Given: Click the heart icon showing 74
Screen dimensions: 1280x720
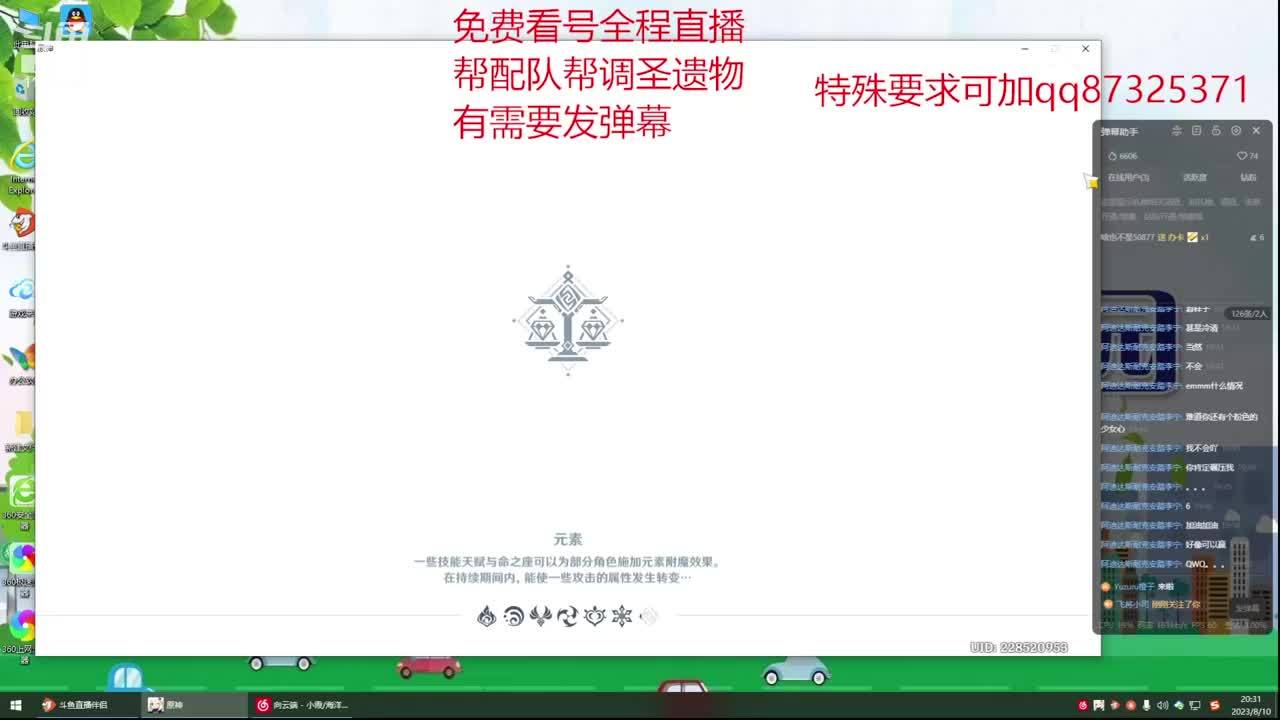Looking at the screenshot, I should point(1242,156).
